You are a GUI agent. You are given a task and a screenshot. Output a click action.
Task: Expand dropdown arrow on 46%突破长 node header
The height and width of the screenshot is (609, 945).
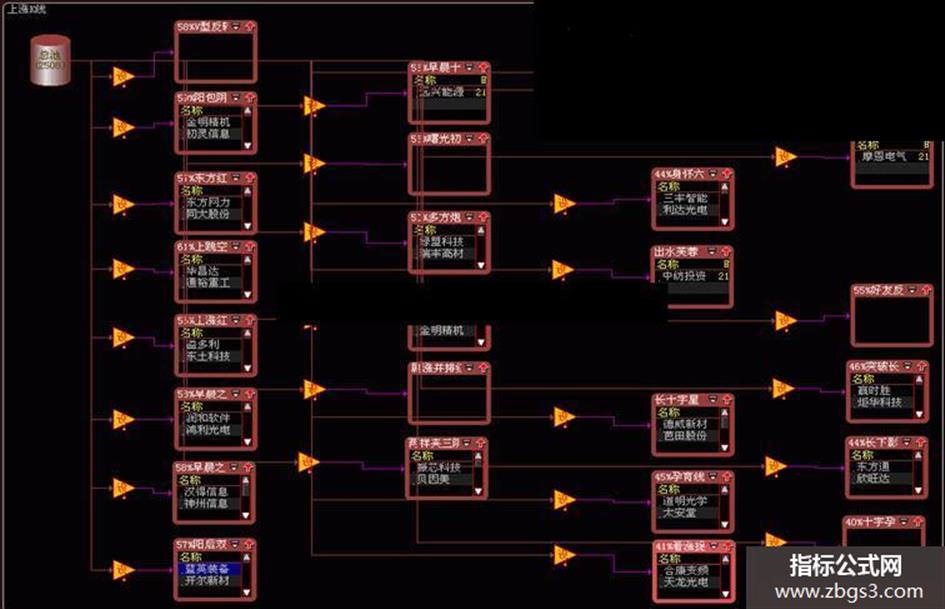click(906, 367)
